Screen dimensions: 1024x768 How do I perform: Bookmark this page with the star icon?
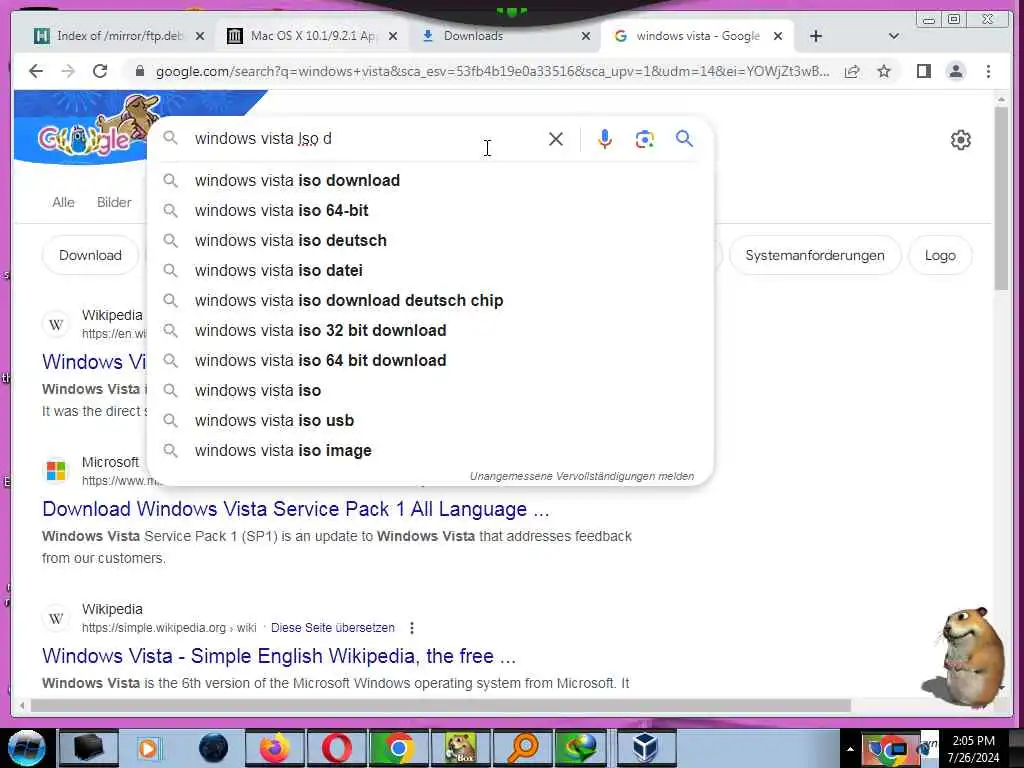click(884, 71)
